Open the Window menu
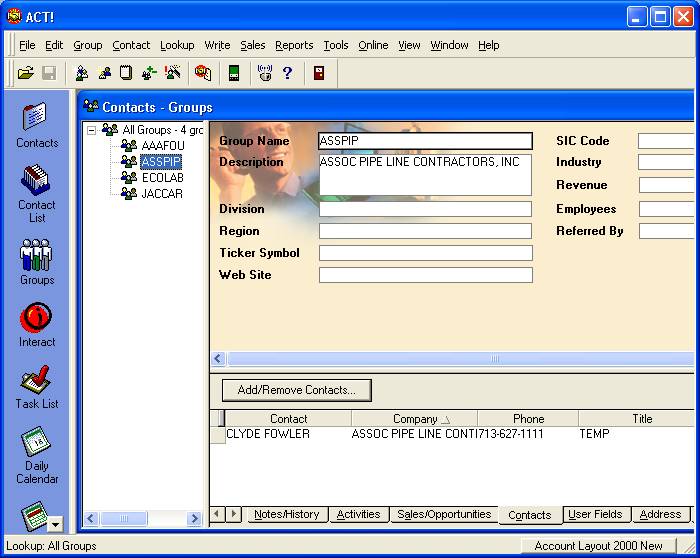Screen dimensions: 700x558 (449, 45)
